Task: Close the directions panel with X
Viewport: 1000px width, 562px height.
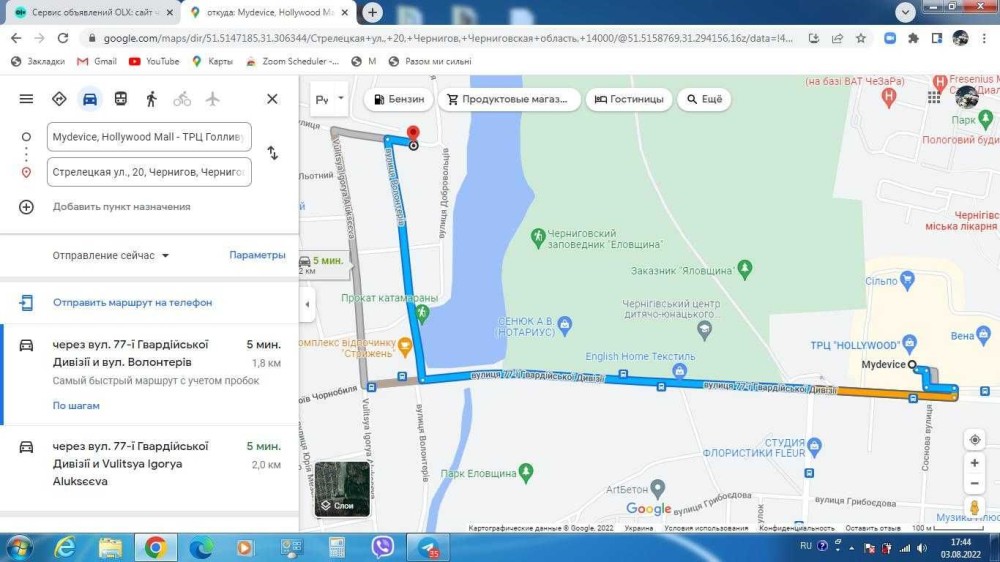Action: pos(272,99)
